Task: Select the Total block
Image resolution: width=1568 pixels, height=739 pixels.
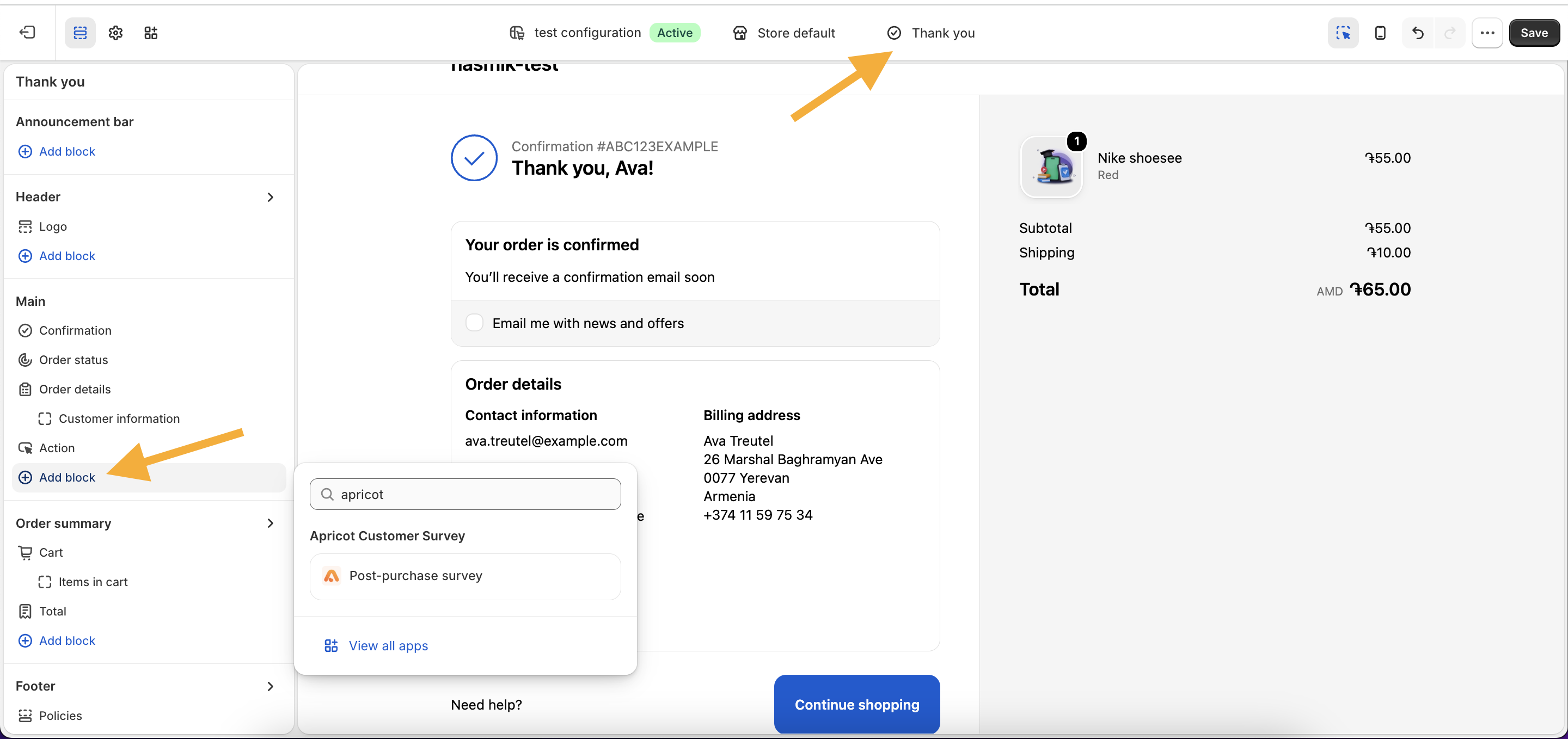Action: pos(42,611)
